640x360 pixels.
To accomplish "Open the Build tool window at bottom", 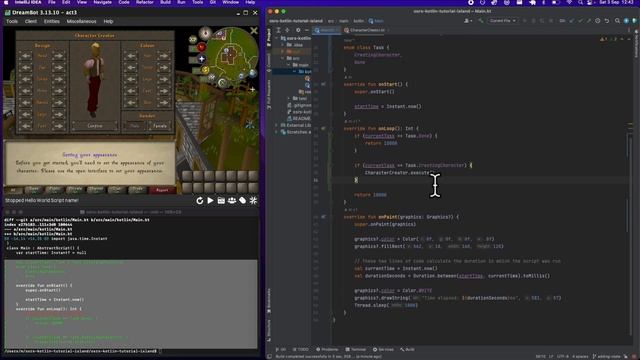I will [x=407, y=349].
